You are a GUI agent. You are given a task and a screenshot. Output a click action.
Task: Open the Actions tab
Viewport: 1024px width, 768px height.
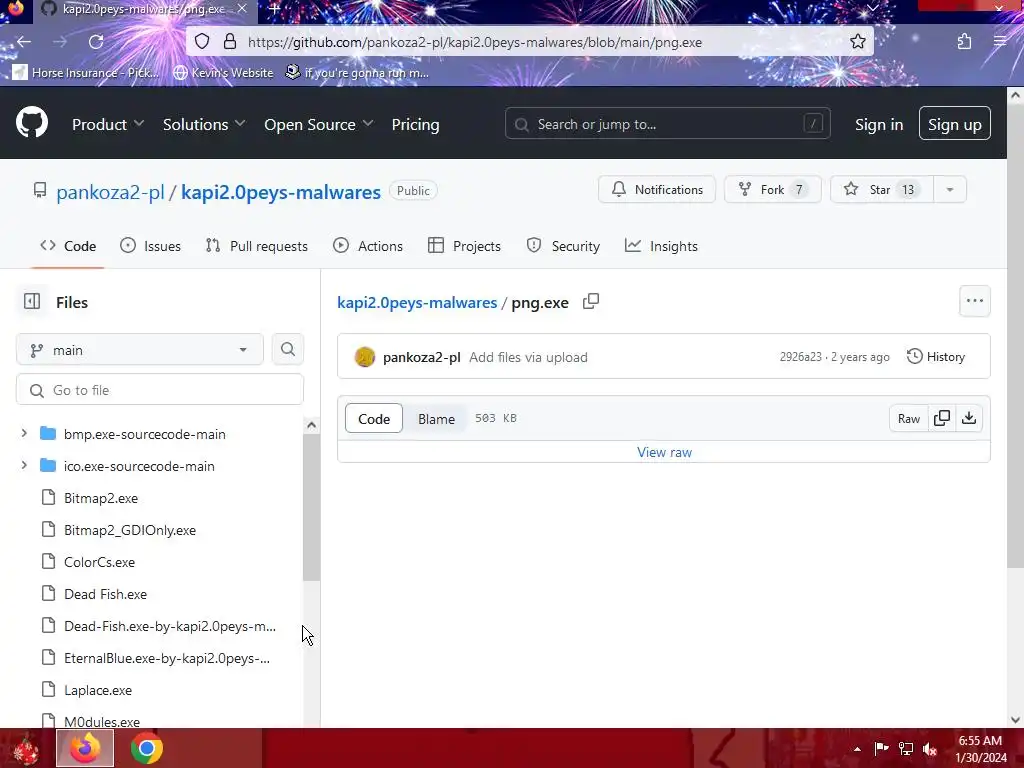tap(368, 246)
